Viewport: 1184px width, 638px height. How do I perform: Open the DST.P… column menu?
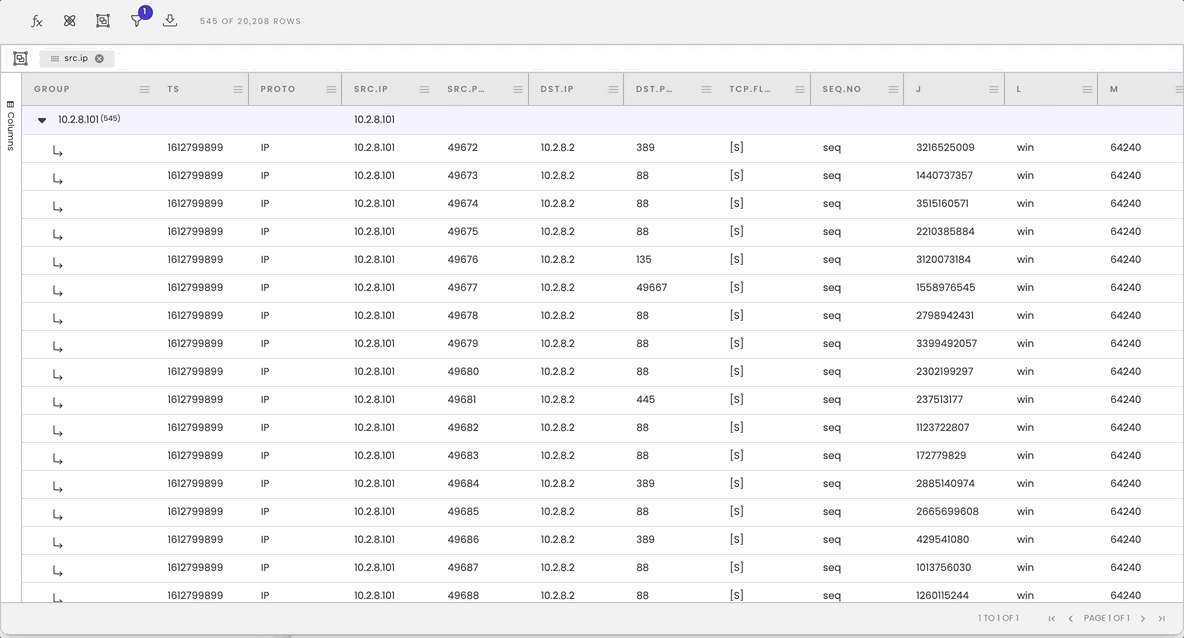pyautogui.click(x=706, y=89)
